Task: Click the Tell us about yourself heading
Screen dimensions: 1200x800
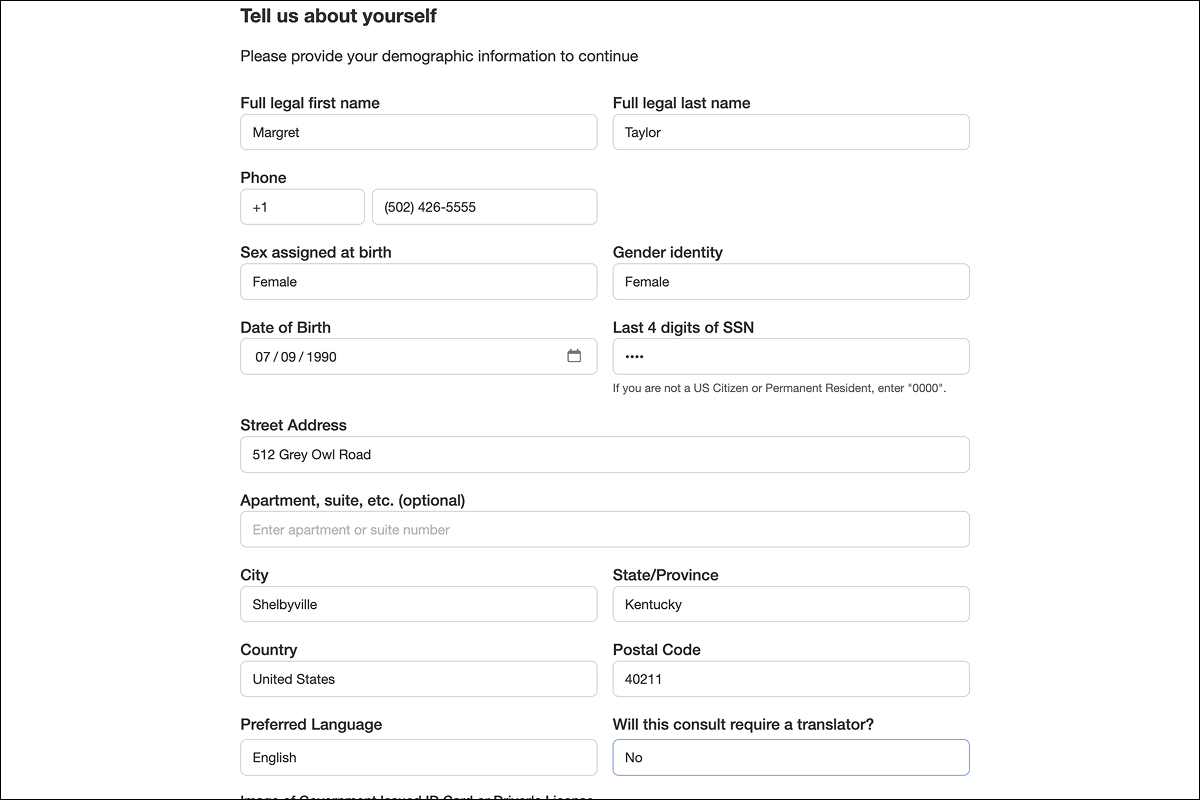Action: pyautogui.click(x=338, y=16)
